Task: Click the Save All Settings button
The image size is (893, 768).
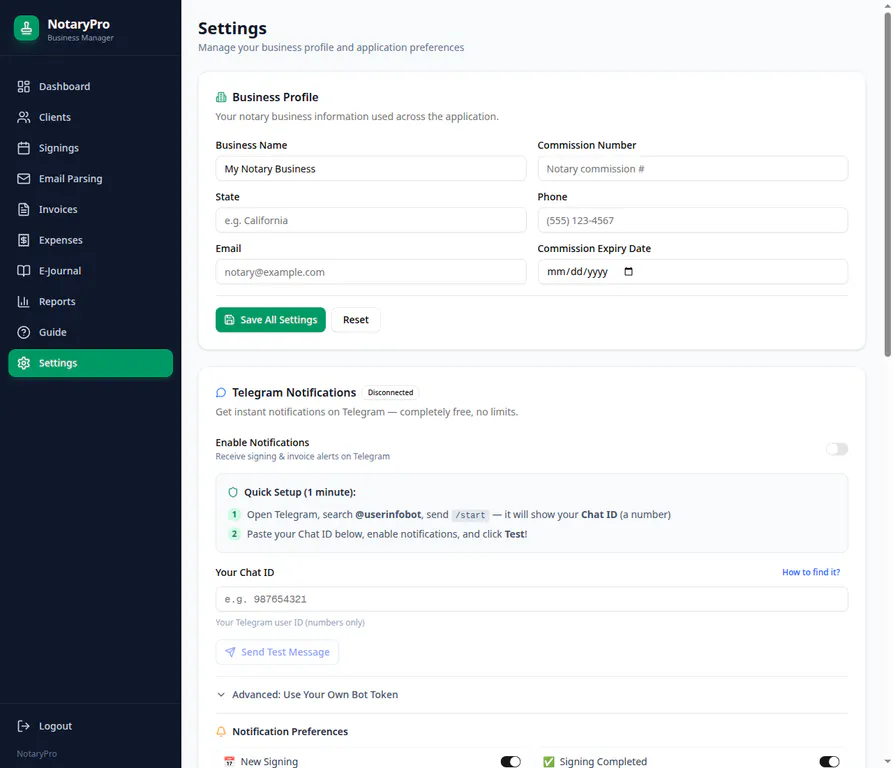Action: click(271, 320)
